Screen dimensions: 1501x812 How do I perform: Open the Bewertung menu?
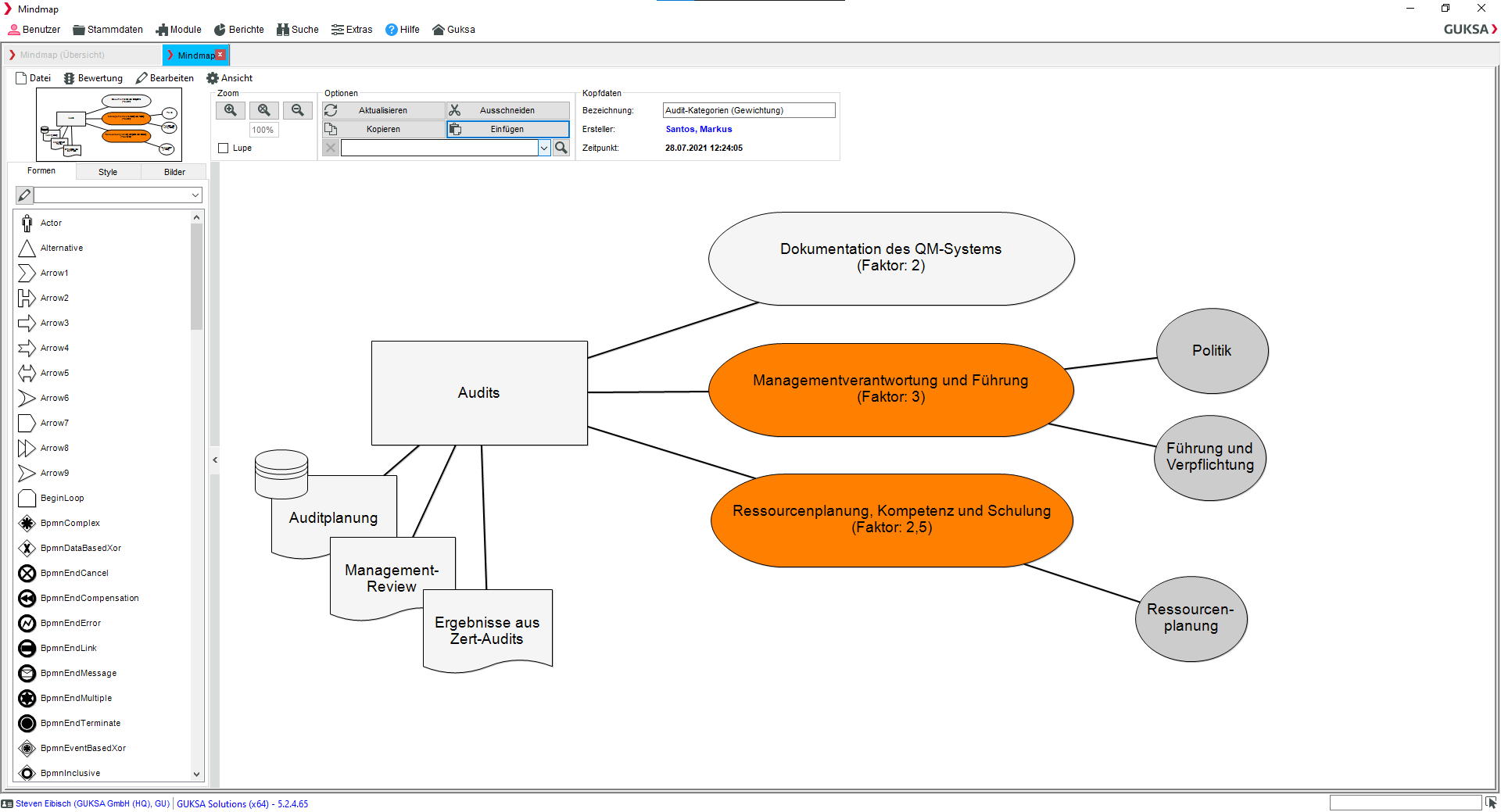[94, 78]
